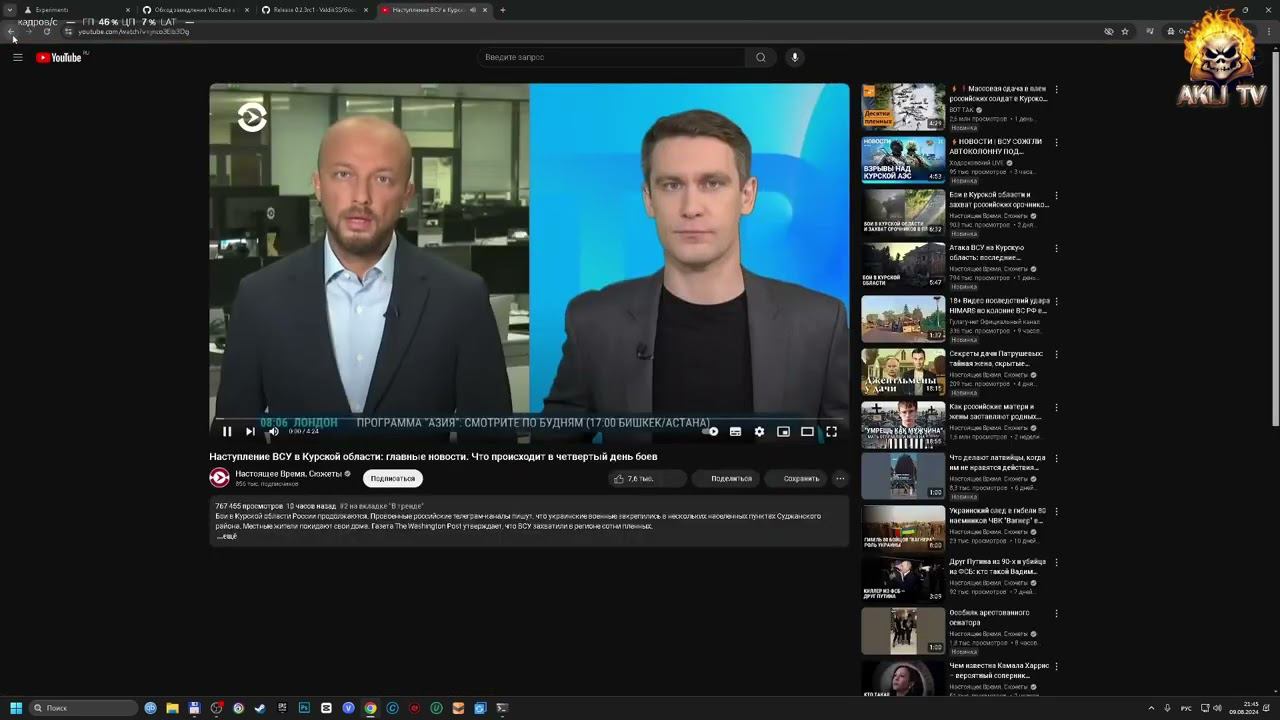Open the clock showing 21:45 in taskbar
Image resolution: width=1280 pixels, height=720 pixels.
tap(1244, 708)
